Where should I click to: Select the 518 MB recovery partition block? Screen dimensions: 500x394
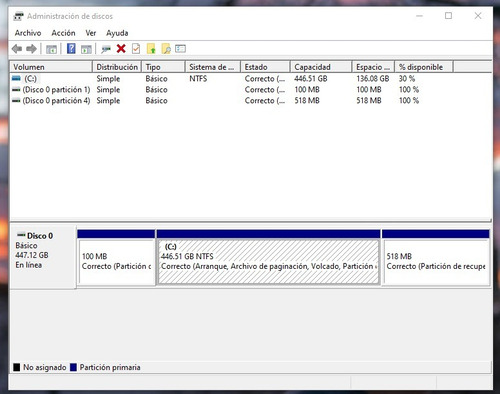pos(436,257)
